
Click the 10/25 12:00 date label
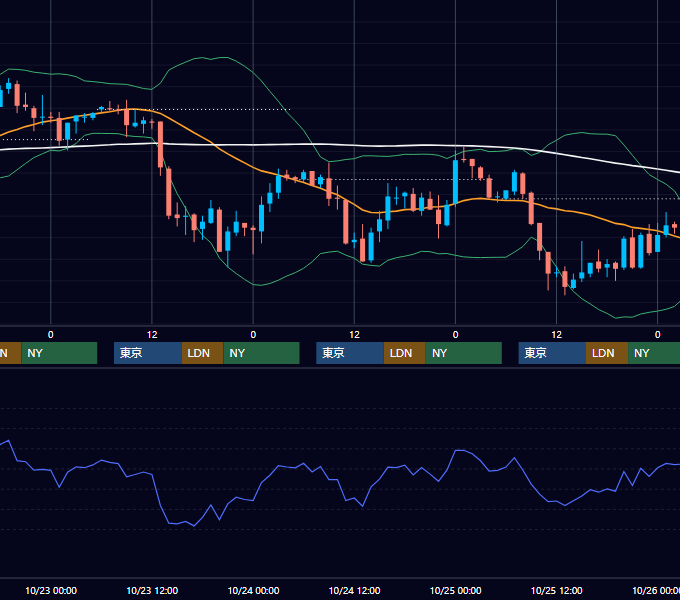[x=556, y=590]
